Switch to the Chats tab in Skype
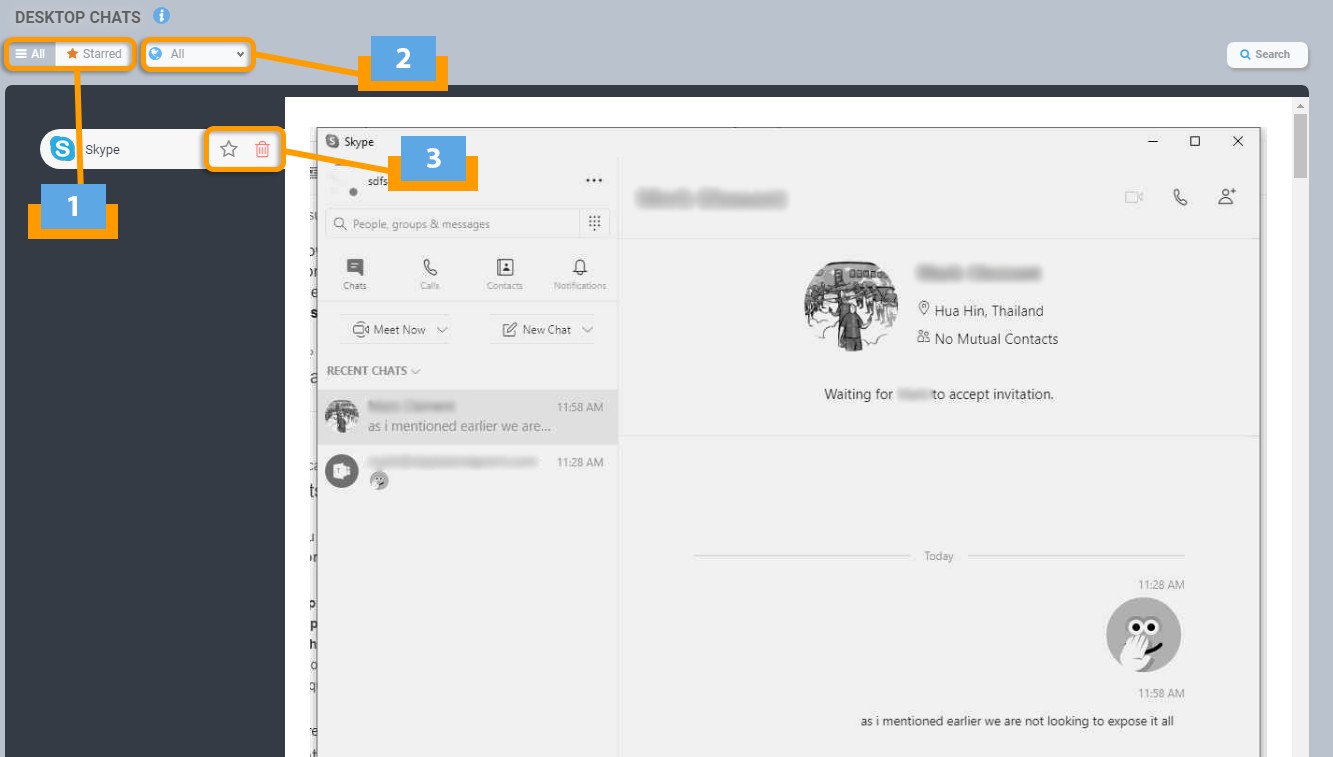This screenshot has height=757, width=1333. [x=355, y=274]
